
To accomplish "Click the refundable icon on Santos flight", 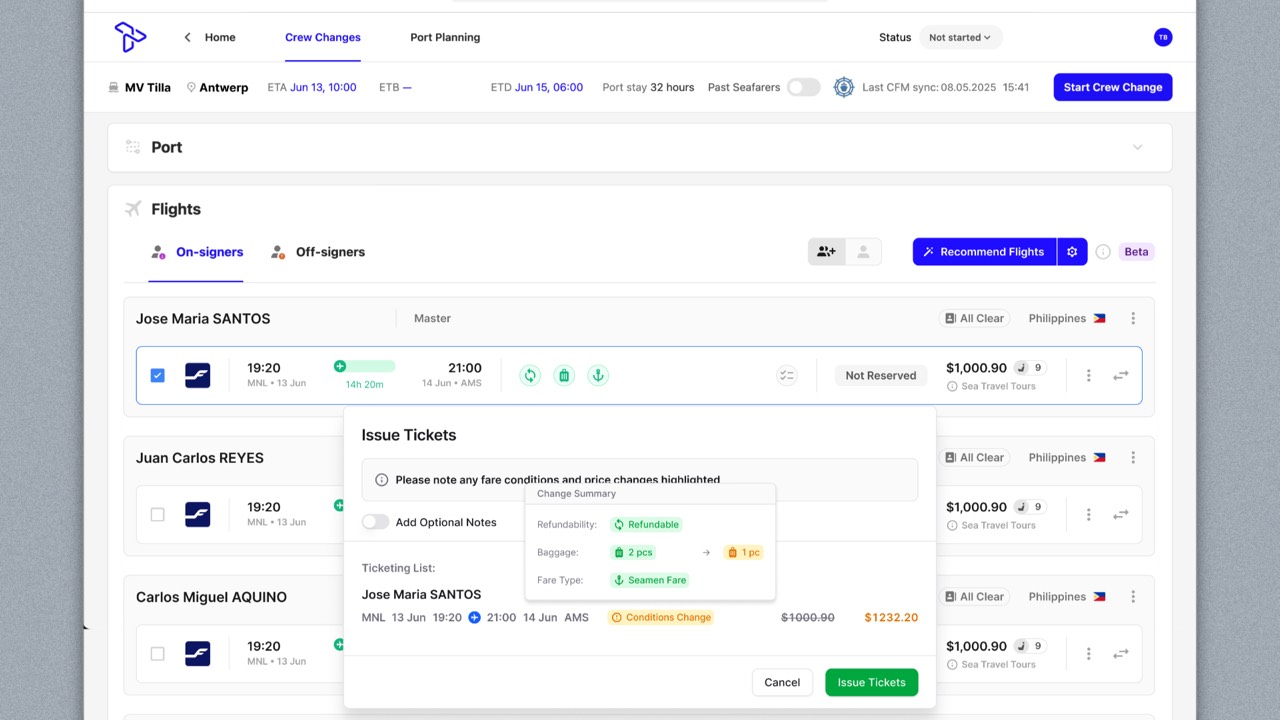I will click(x=530, y=375).
